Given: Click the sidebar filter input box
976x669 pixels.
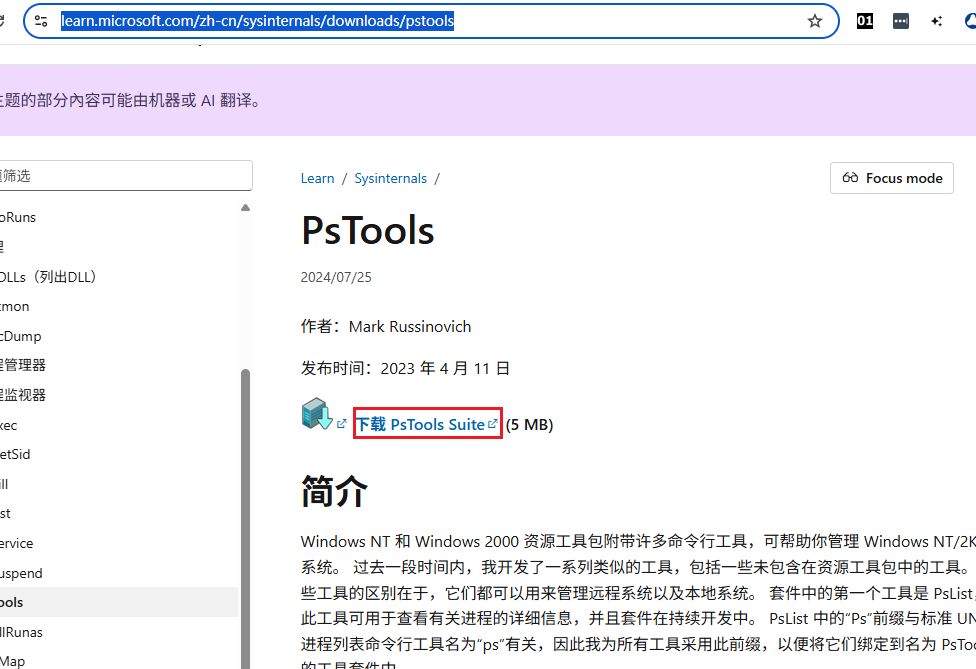Looking at the screenshot, I should 125,176.
